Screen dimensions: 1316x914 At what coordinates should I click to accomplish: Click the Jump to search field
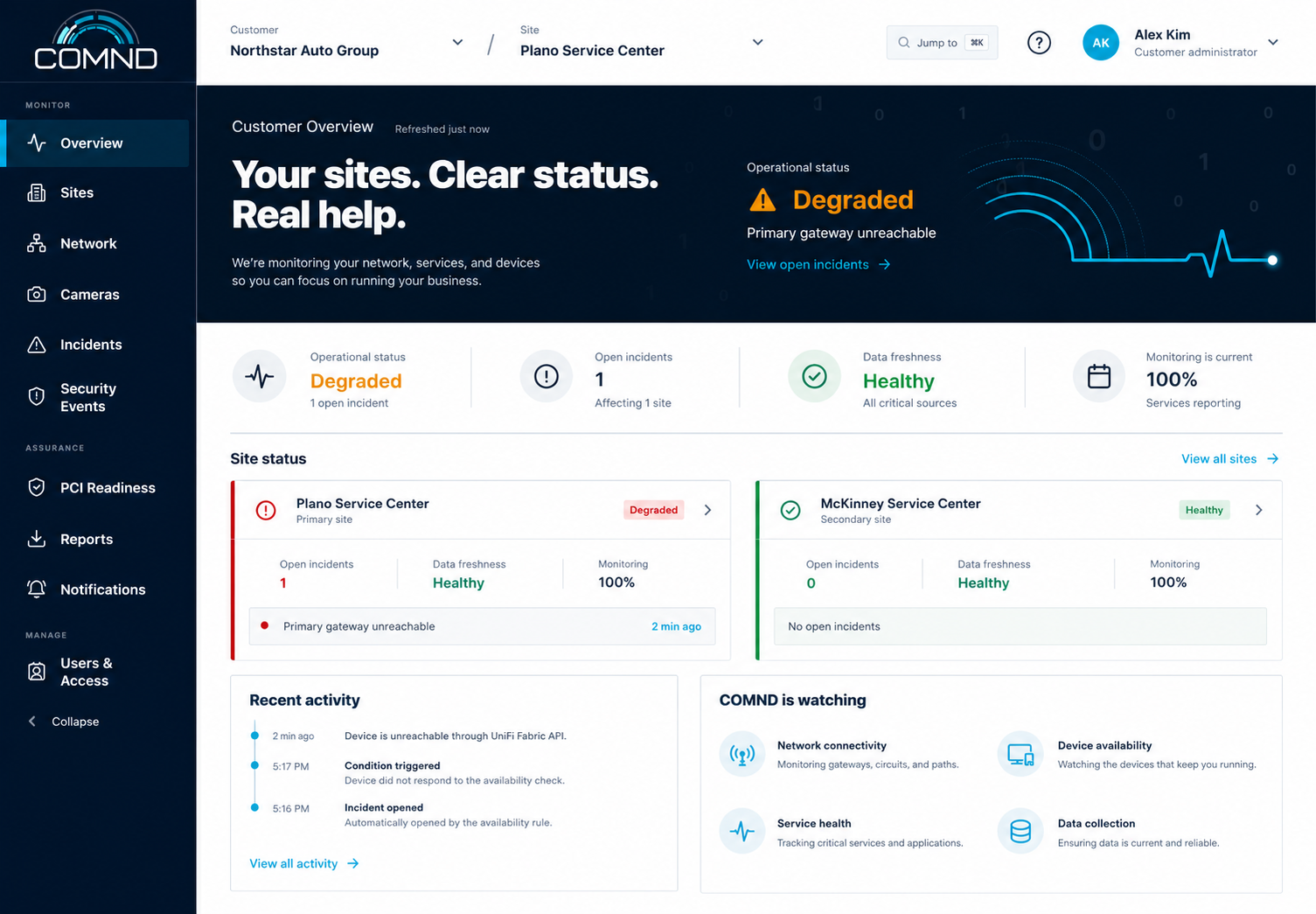click(942, 42)
